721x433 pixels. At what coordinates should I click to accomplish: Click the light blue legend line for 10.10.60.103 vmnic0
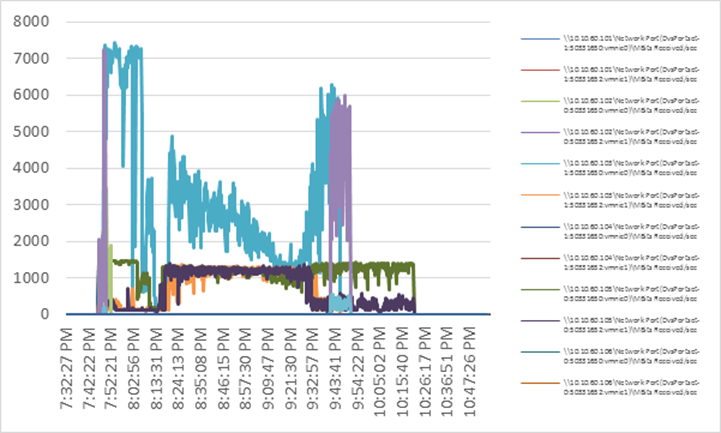pyautogui.click(x=540, y=164)
